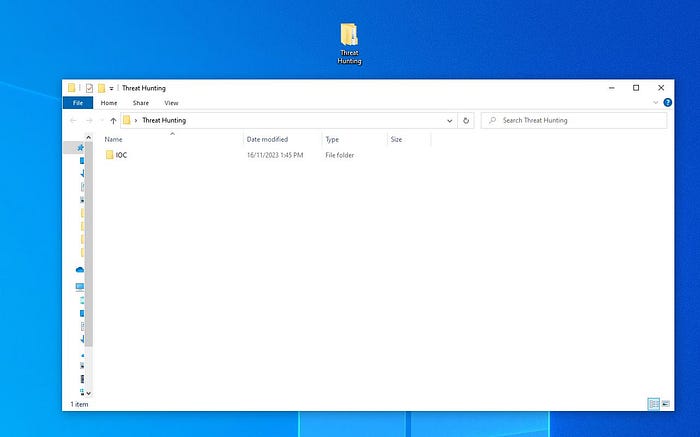Select This PC monitor icon in navigation pane
The width and height of the screenshot is (700, 437).
pos(80,286)
